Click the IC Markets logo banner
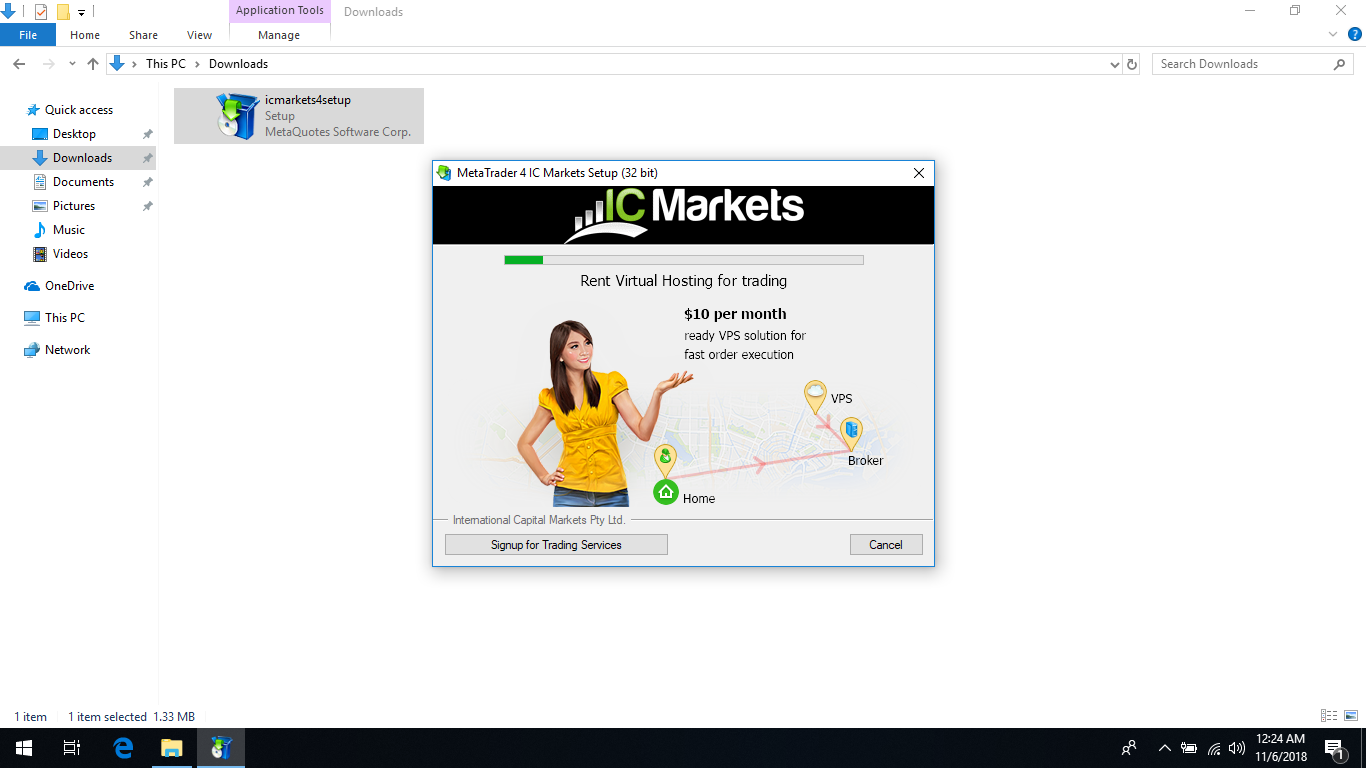Image resolution: width=1366 pixels, height=768 pixels. pos(683,215)
